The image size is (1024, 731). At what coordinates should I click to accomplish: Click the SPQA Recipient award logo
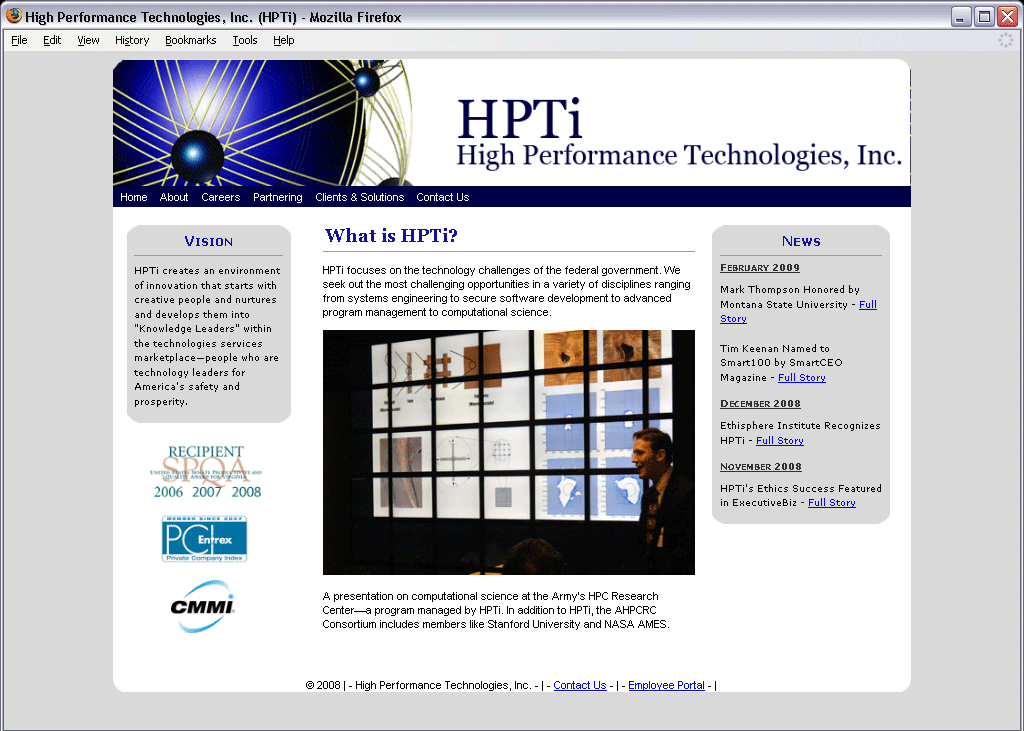206,472
